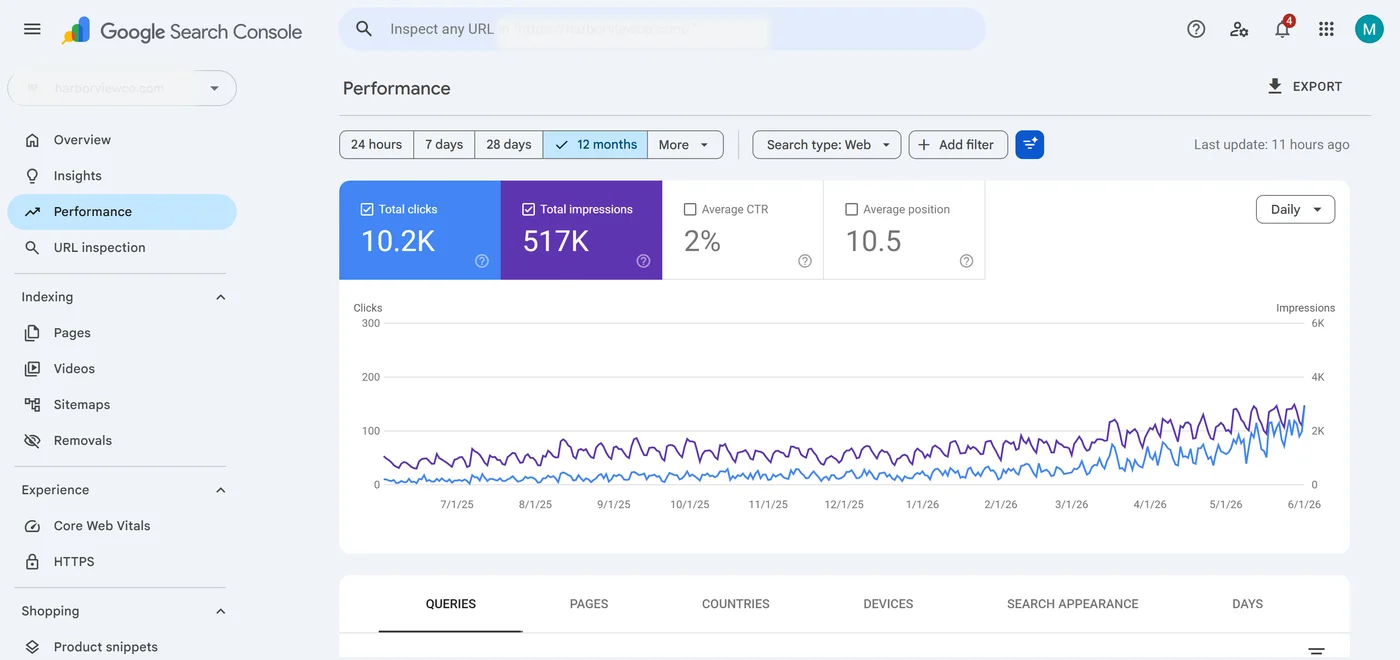The height and width of the screenshot is (660, 1400).
Task: Click Add filter button
Action: point(958,145)
